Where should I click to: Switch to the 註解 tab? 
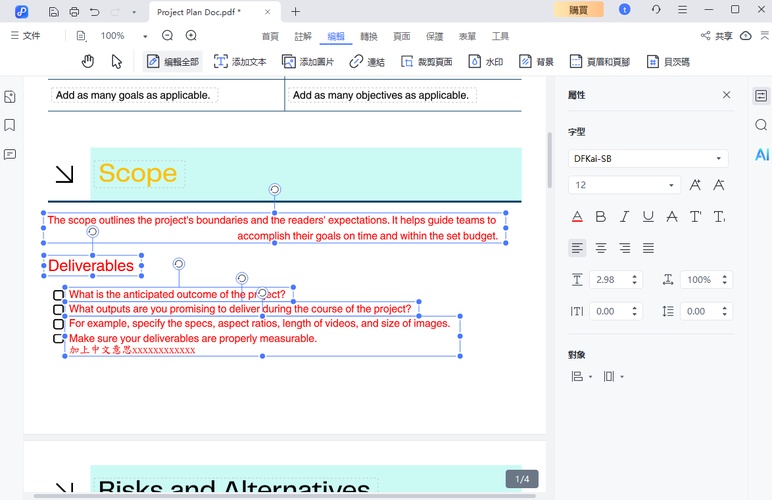(x=303, y=36)
